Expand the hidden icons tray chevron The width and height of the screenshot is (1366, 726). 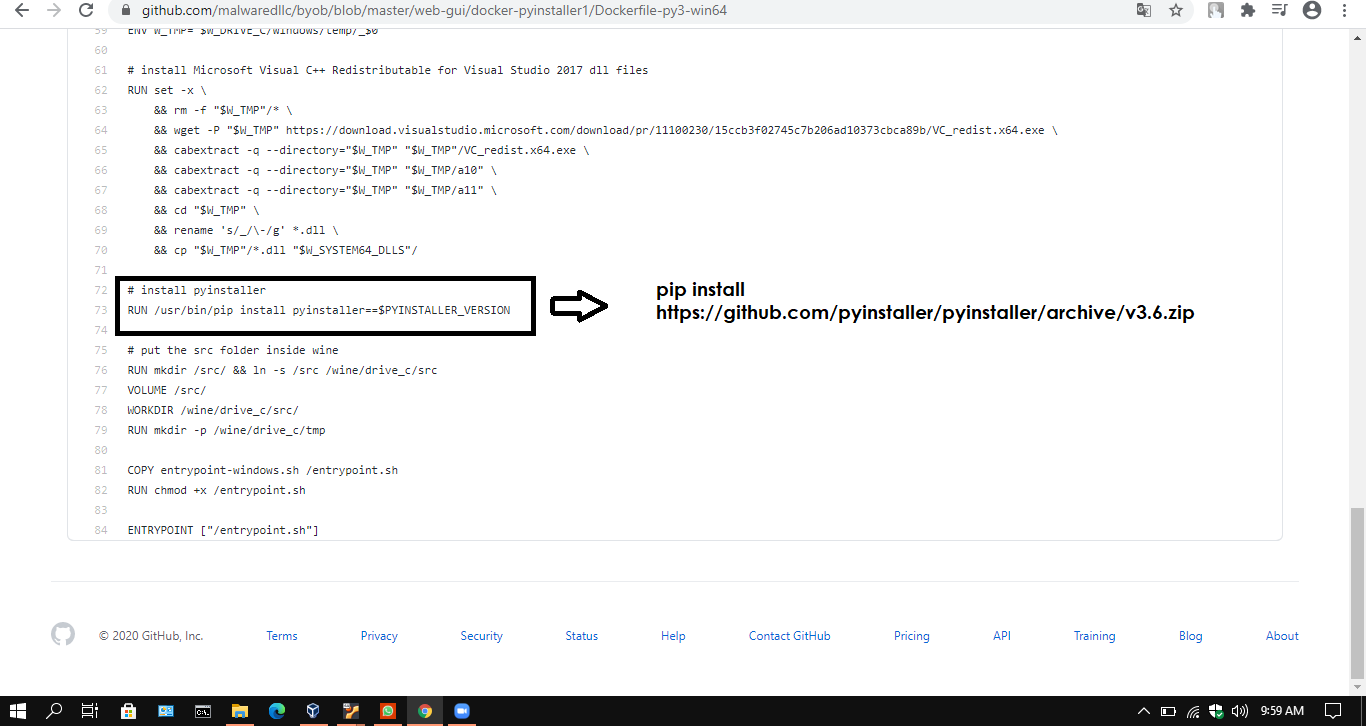coord(1144,711)
